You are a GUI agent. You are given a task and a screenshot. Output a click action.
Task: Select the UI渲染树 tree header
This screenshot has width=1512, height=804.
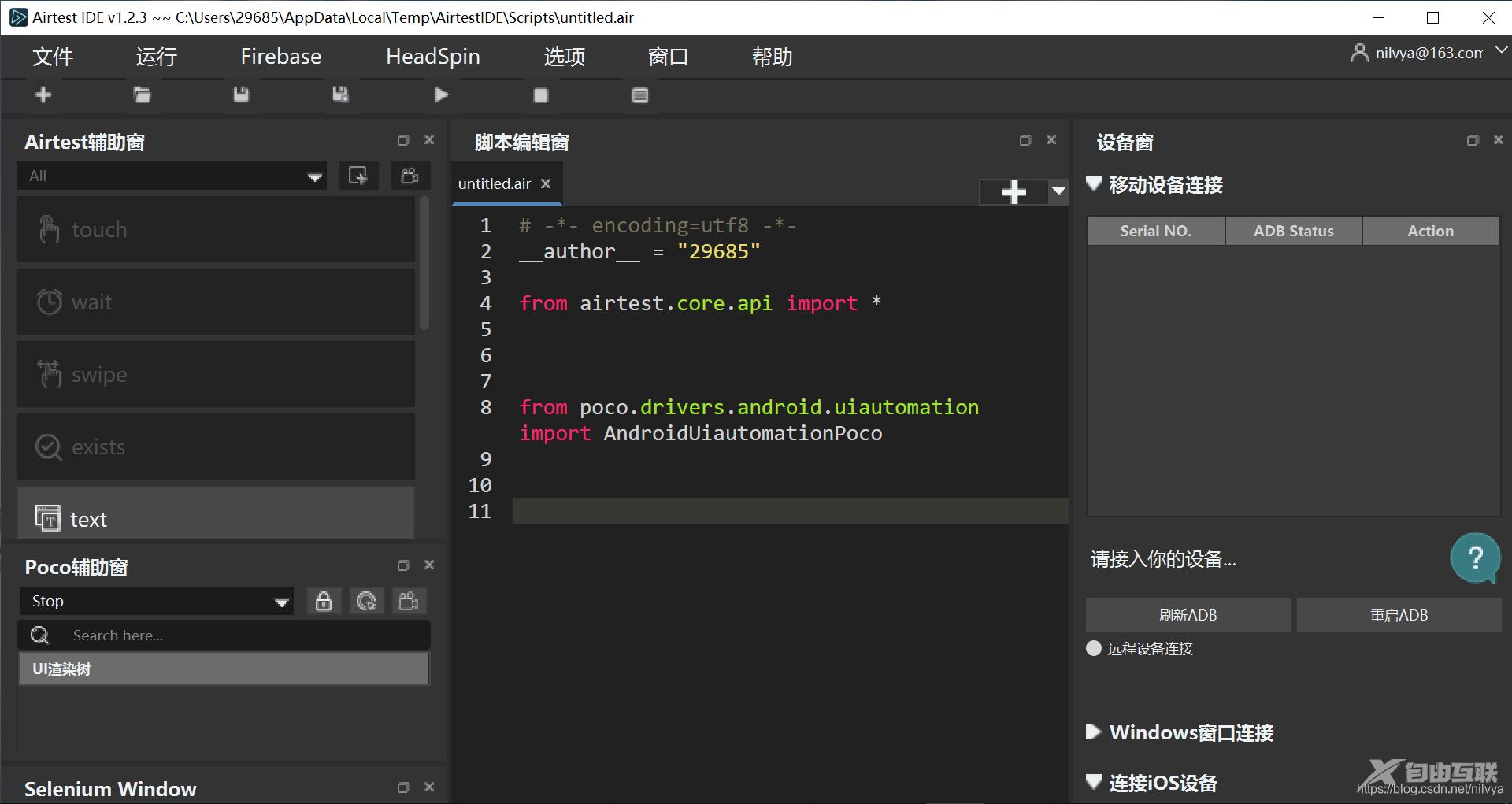pos(224,669)
